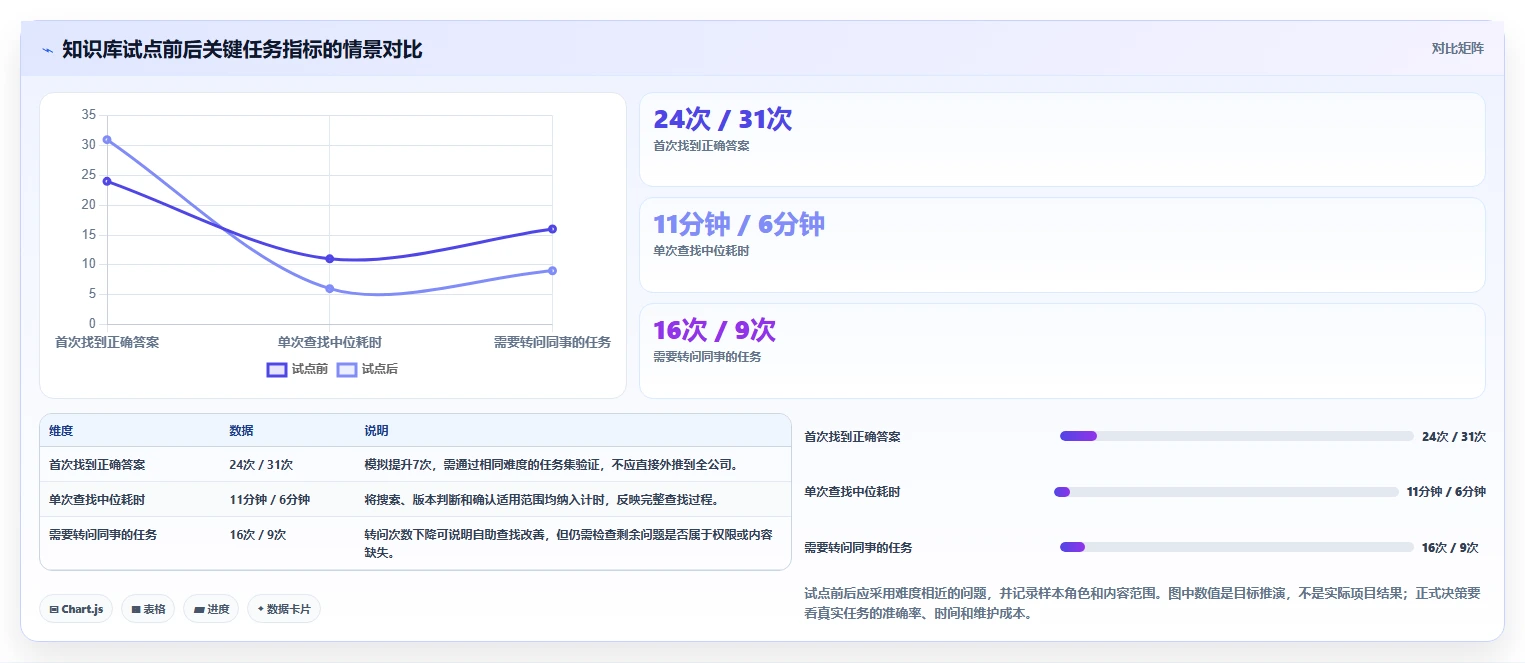Image resolution: width=1525 pixels, height=663 pixels.
Task: Click the 试点后 data point at 31
Action: click(x=107, y=140)
